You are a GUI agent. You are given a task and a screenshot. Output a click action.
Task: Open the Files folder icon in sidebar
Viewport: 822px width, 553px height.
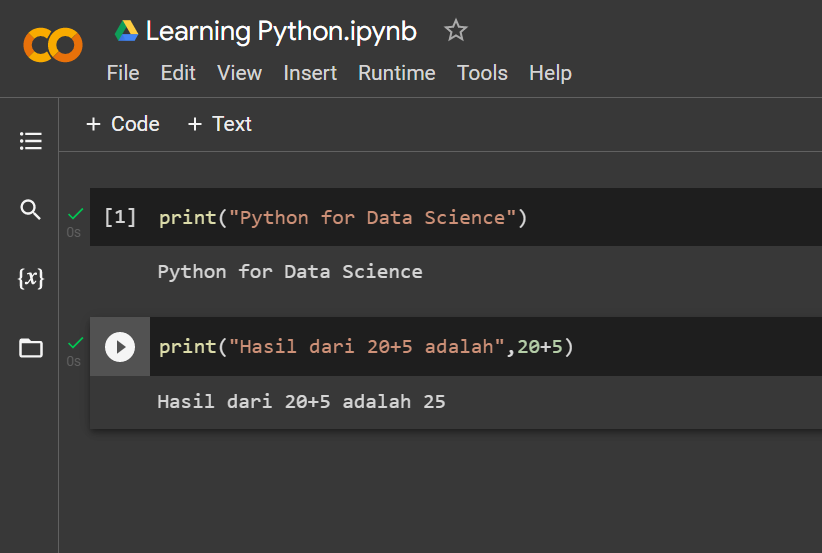30,348
